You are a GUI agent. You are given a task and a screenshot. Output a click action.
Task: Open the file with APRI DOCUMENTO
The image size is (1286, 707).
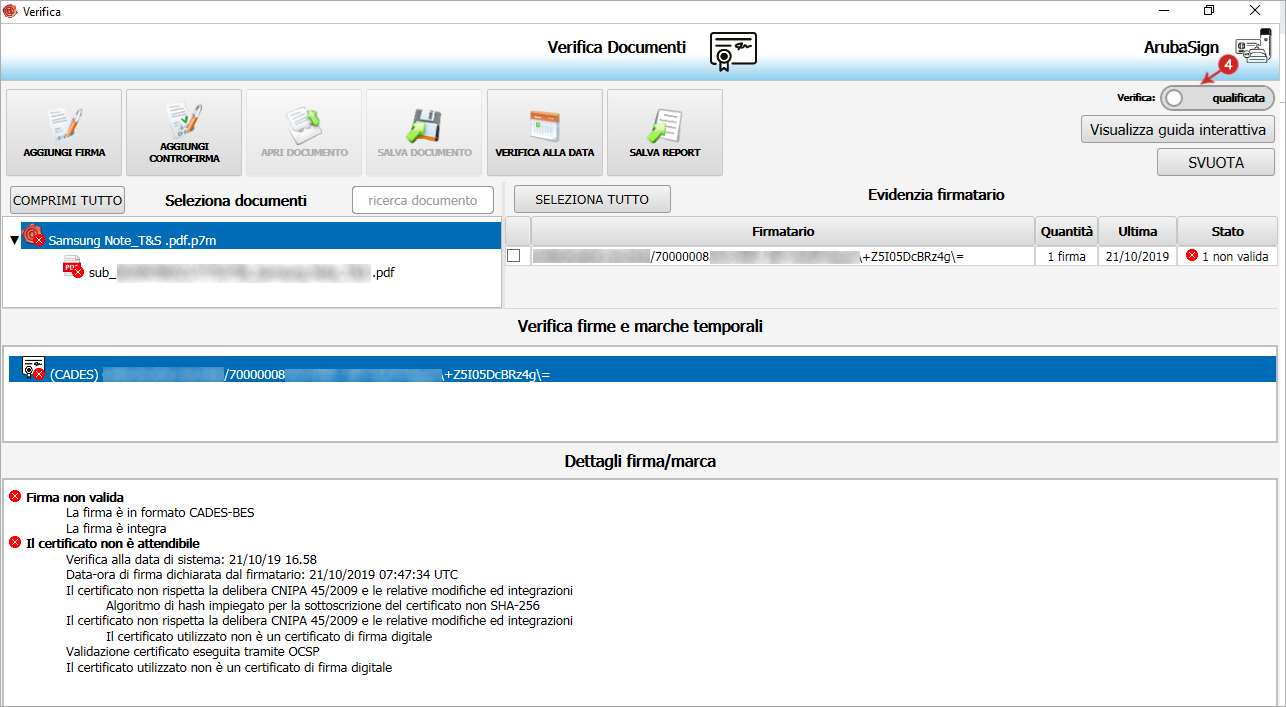click(304, 132)
